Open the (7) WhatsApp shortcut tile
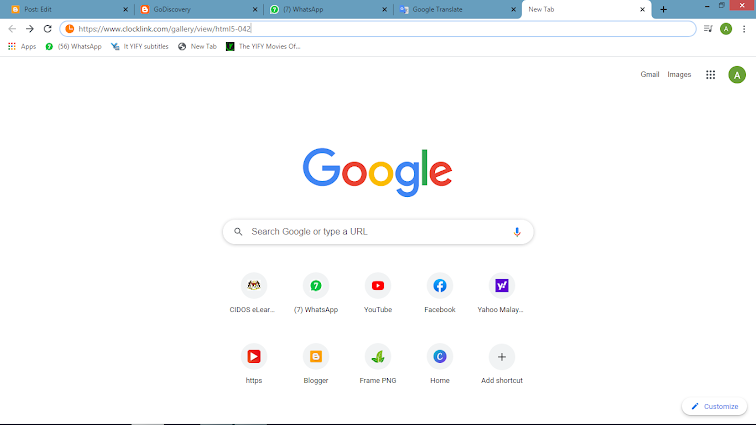The height and width of the screenshot is (425, 756). point(316,293)
